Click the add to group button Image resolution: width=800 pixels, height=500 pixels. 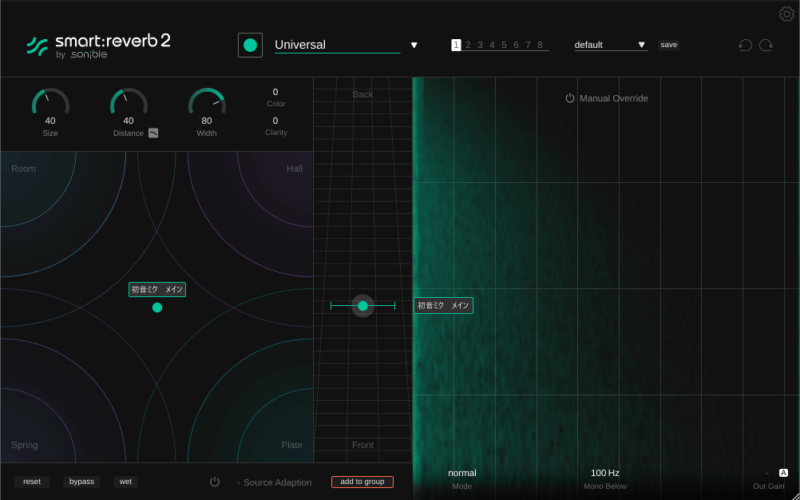[362, 482]
